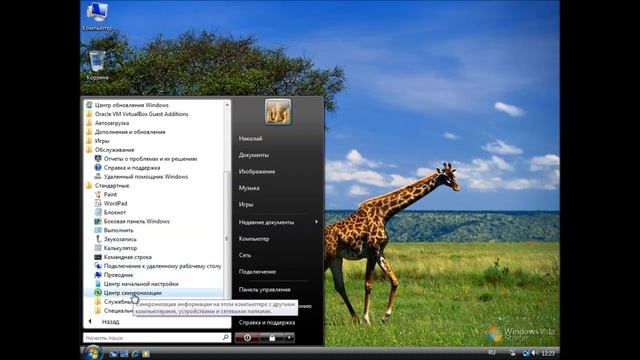The width and height of the screenshot is (640, 360).
Task: Open Калькулятор
Action: pos(116,248)
